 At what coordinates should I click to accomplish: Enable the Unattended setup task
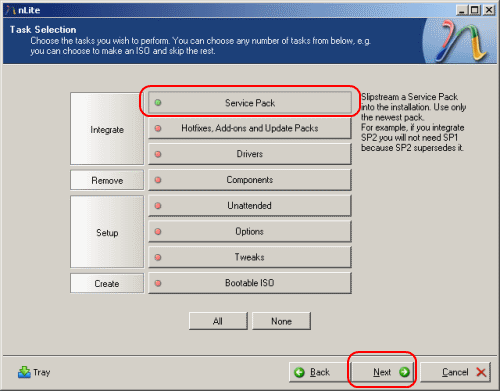click(250, 206)
